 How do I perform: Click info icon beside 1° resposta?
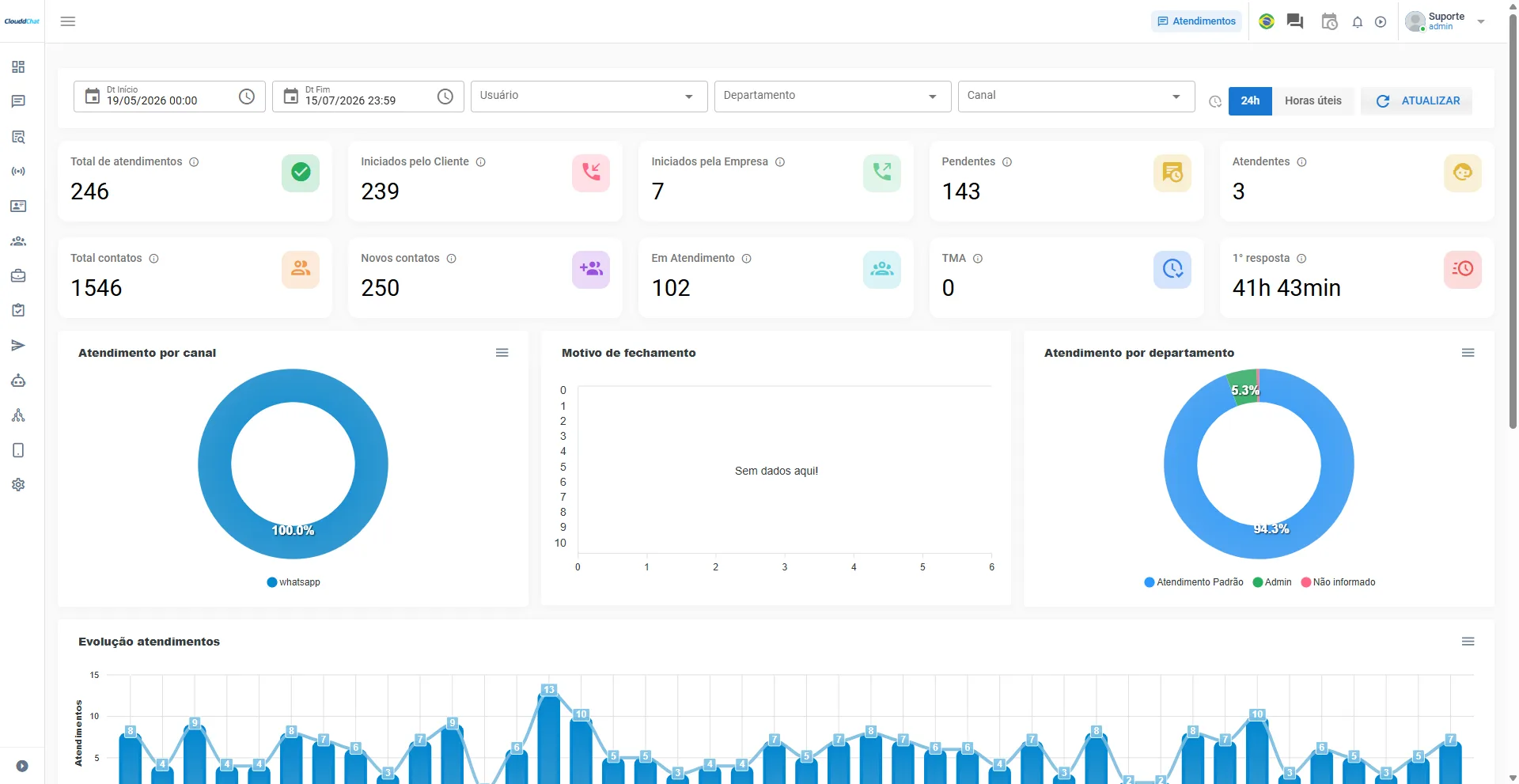1301,259
